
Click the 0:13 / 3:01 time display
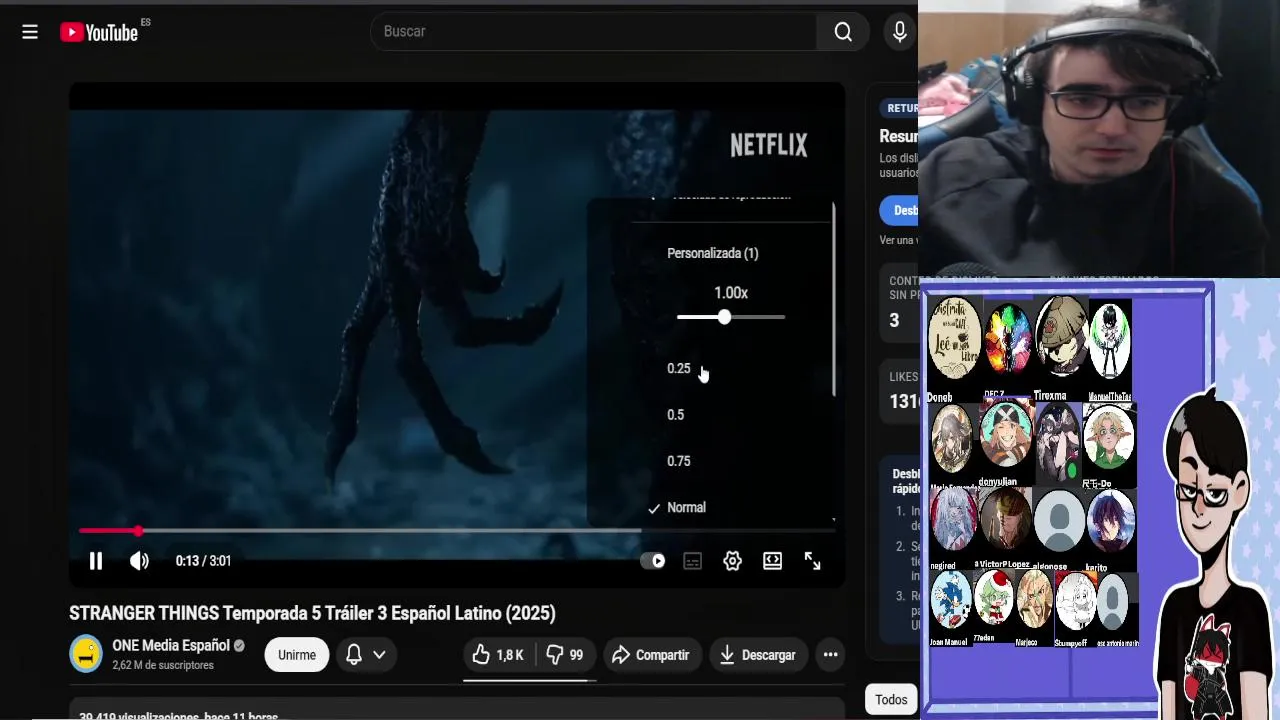(x=203, y=561)
